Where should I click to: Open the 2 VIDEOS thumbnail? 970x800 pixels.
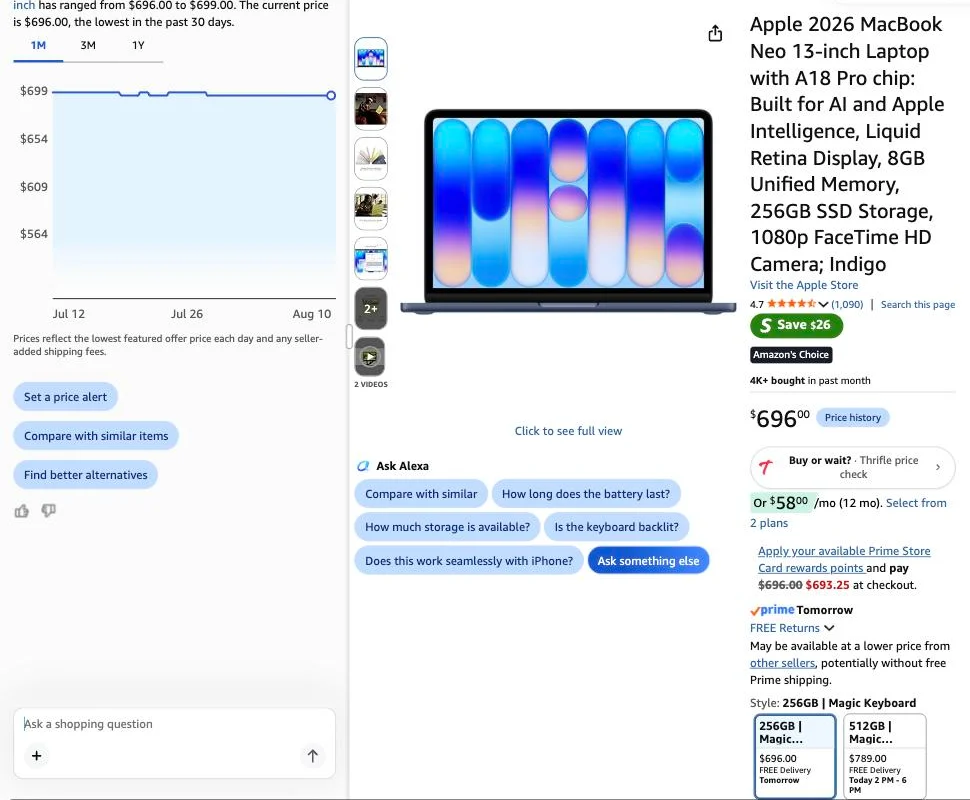tap(370, 357)
